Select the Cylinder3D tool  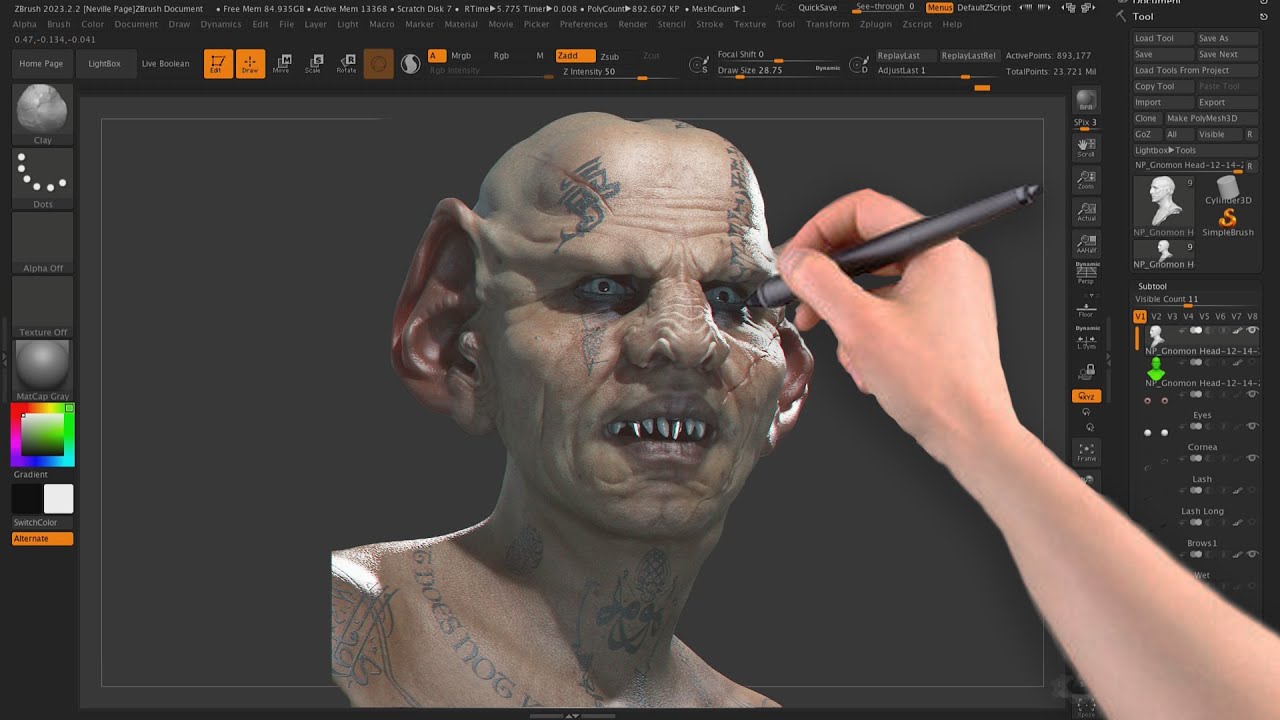point(1228,189)
